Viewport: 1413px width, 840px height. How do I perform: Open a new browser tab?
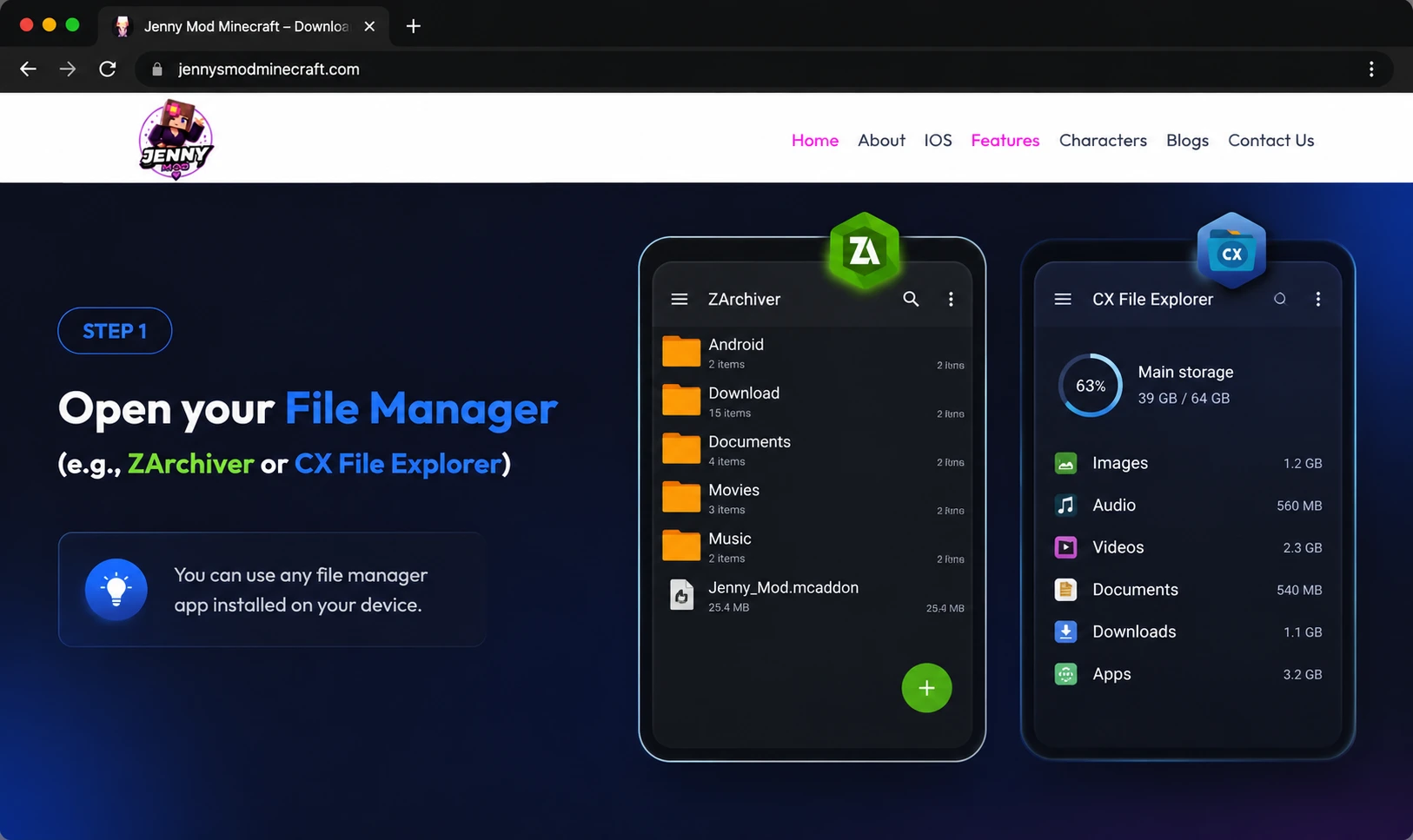(x=414, y=26)
